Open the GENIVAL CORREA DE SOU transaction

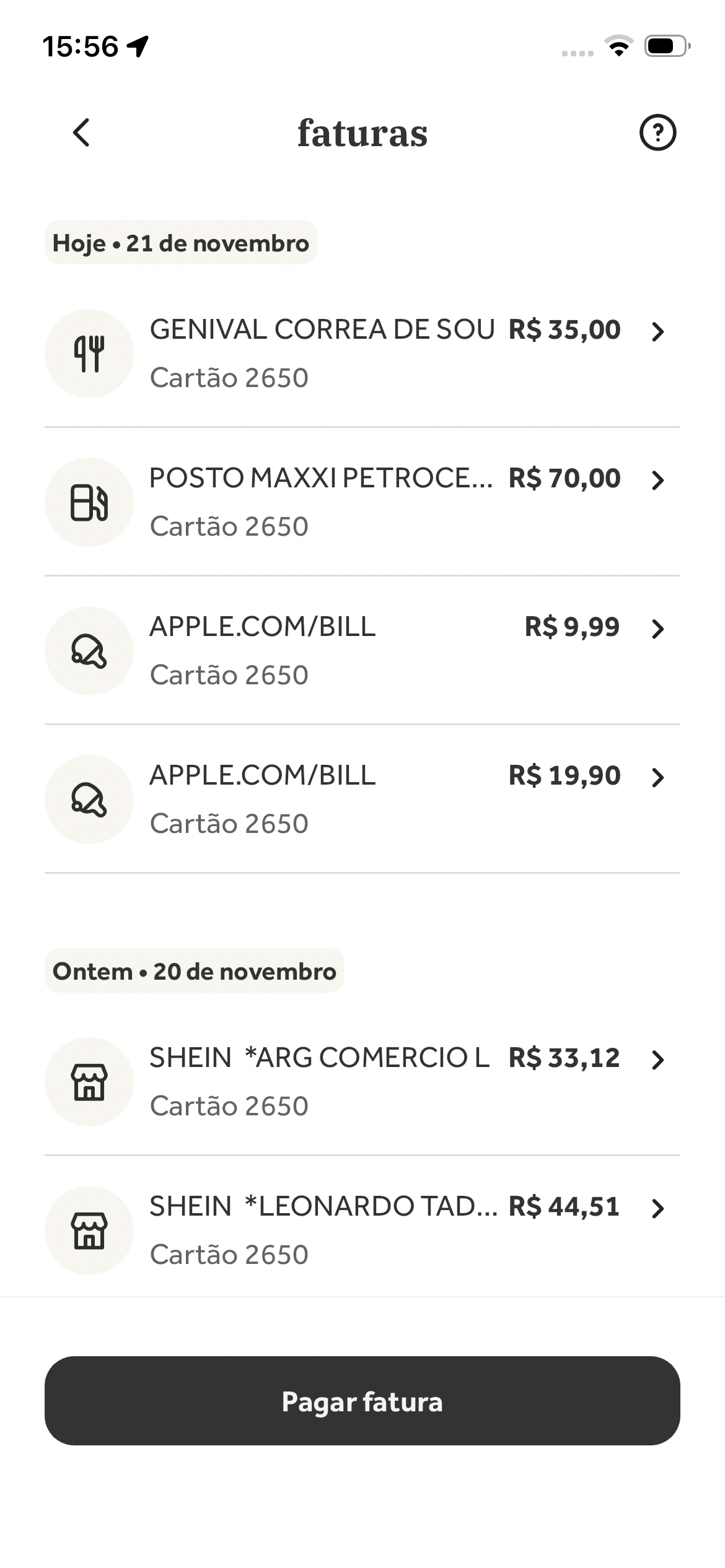[x=322, y=329]
